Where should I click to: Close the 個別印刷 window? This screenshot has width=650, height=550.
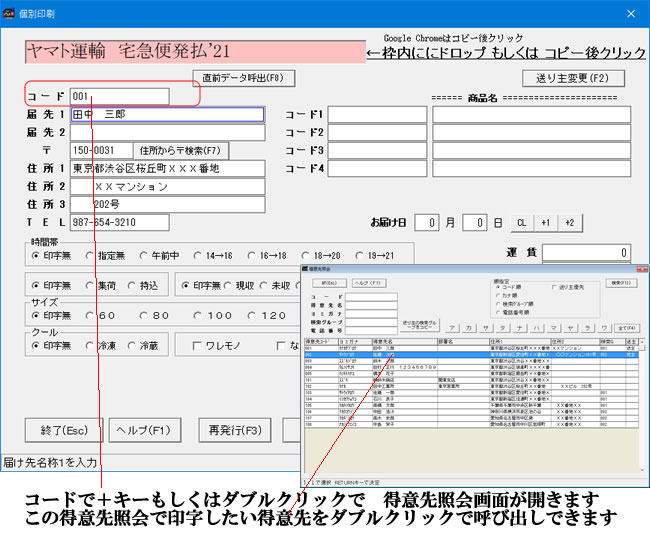630,13
